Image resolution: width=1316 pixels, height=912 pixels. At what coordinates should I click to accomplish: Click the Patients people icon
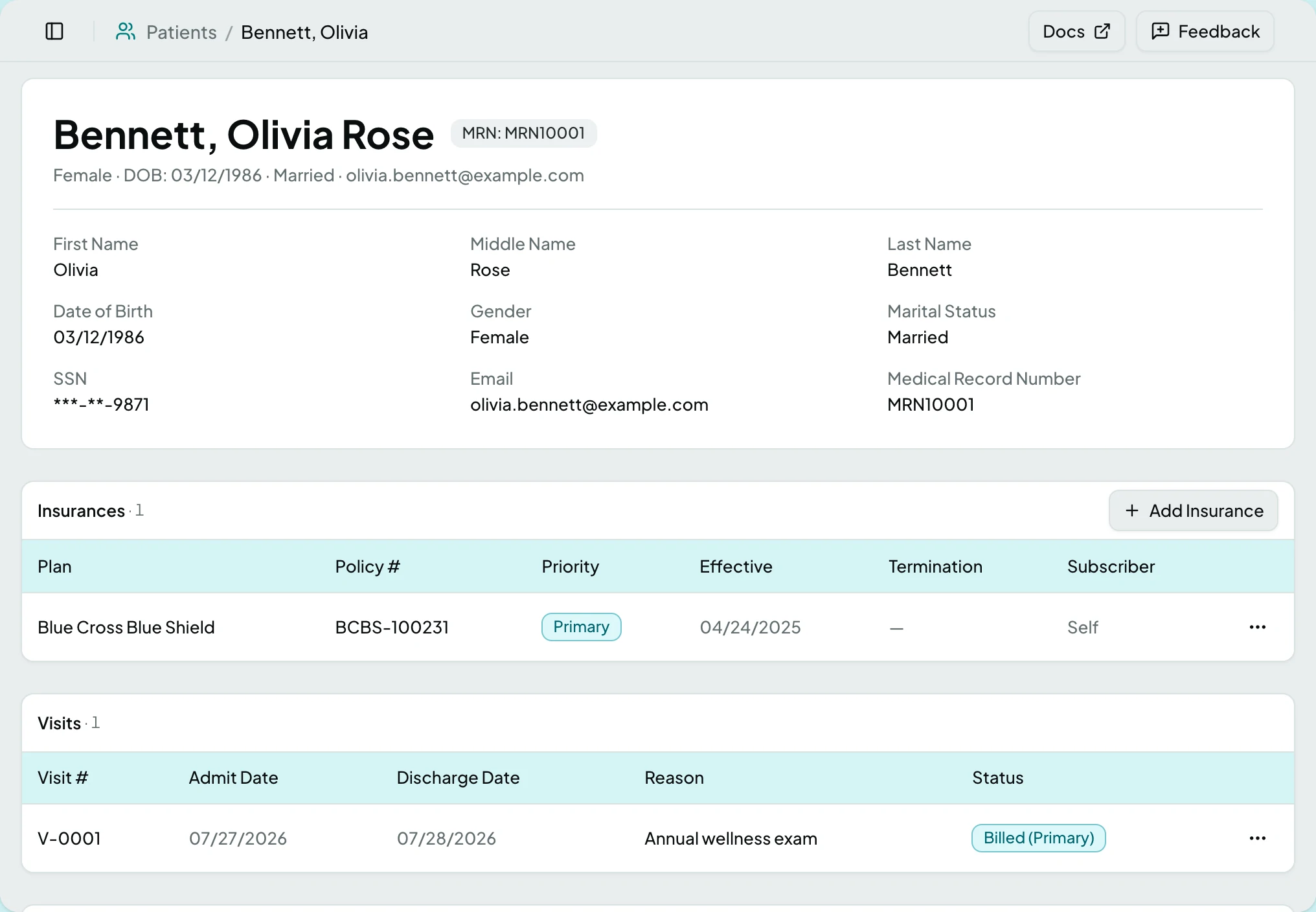[125, 32]
